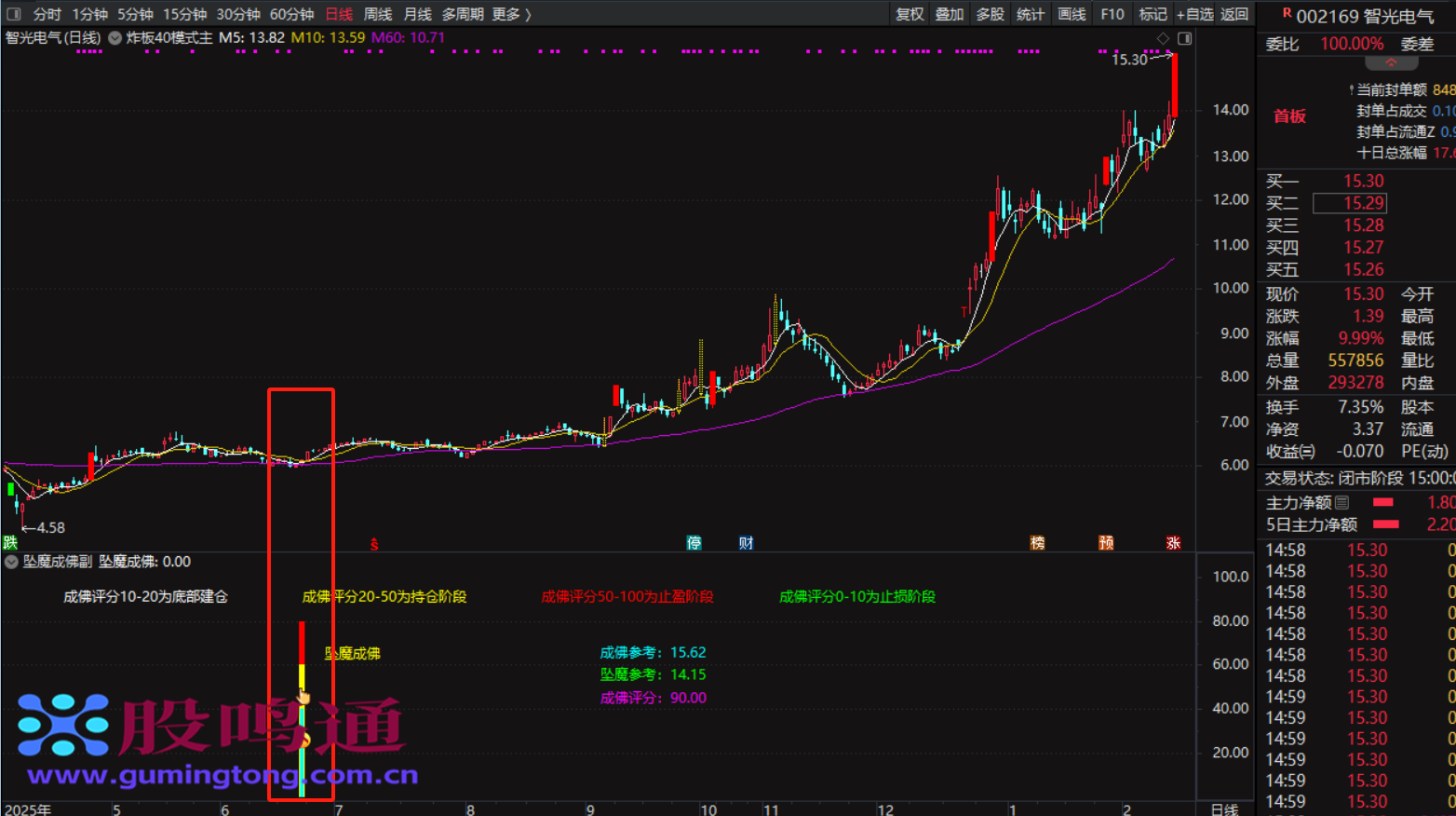
Task: Expand 更多 period options
Action: click(511, 14)
